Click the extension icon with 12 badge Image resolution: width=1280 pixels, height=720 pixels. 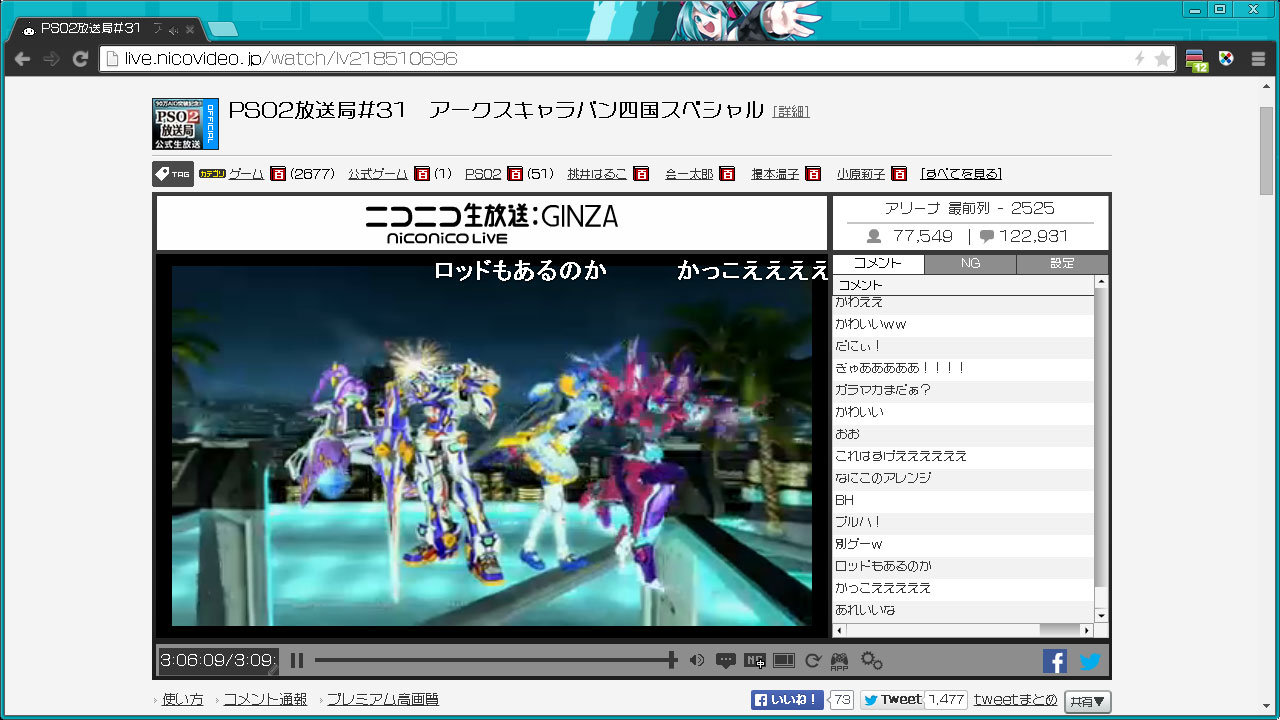[1197, 60]
